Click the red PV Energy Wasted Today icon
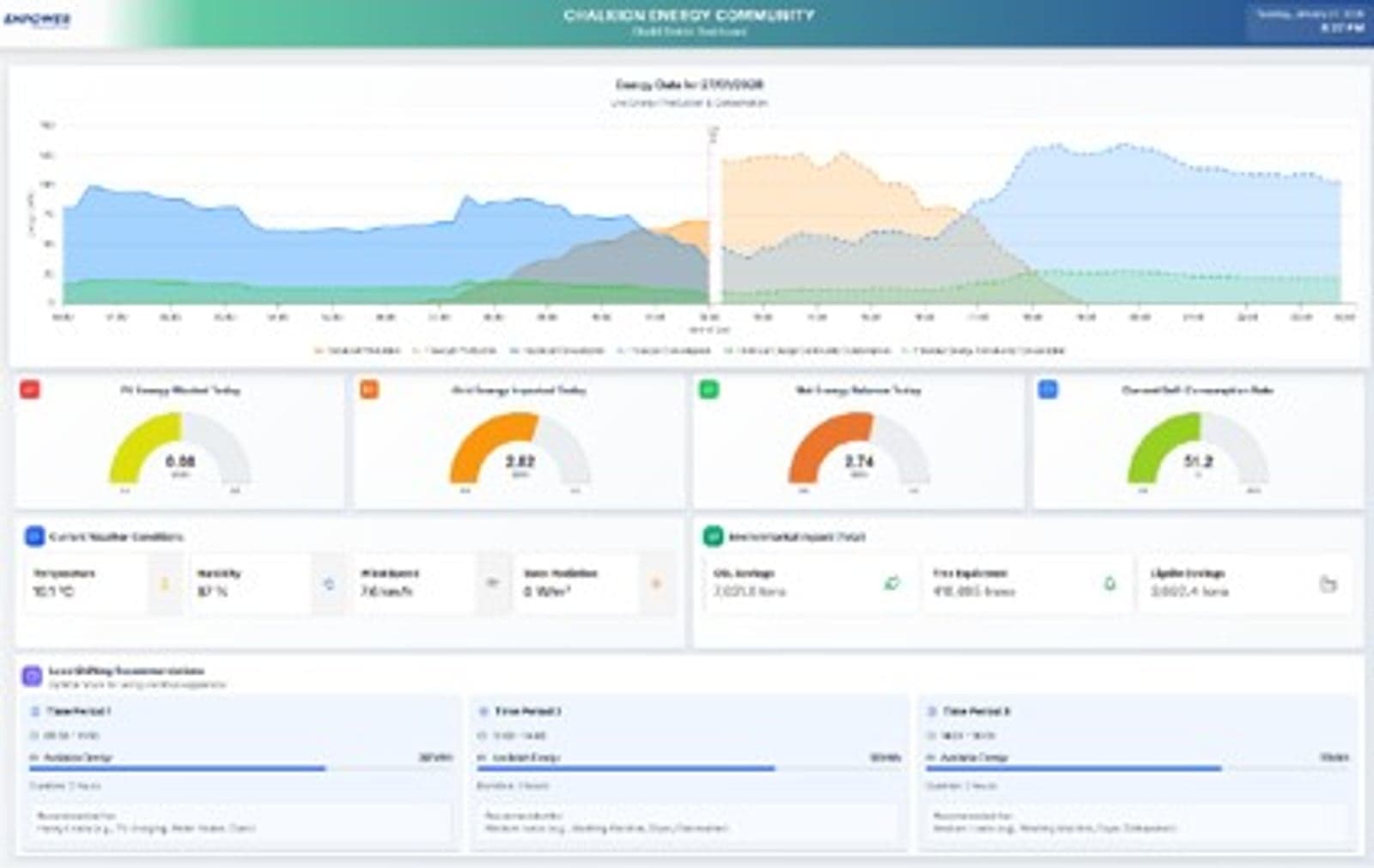Viewport: 1374px width, 868px height. point(30,389)
